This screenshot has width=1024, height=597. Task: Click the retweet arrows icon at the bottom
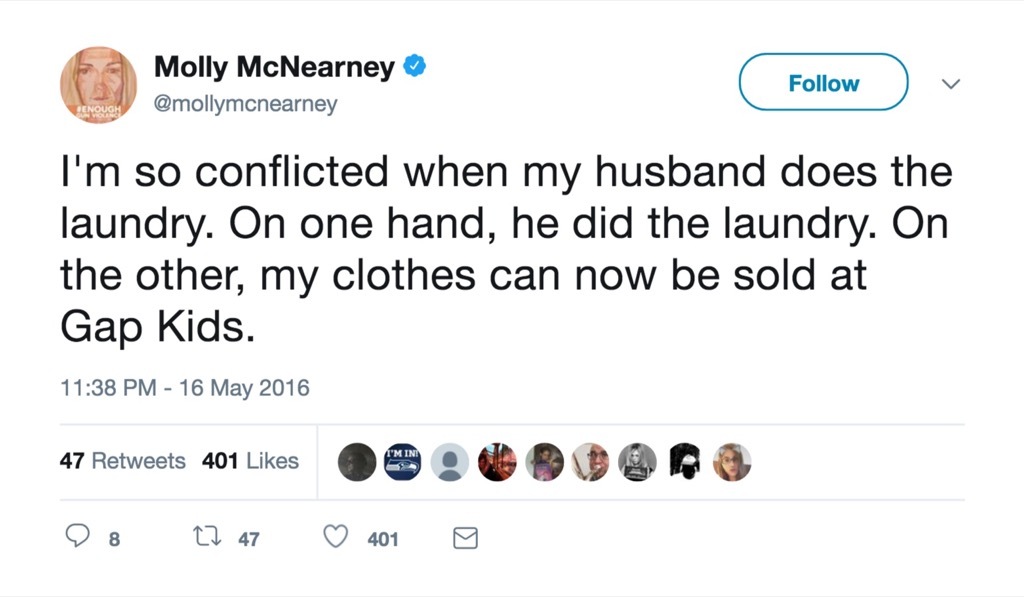coord(205,537)
